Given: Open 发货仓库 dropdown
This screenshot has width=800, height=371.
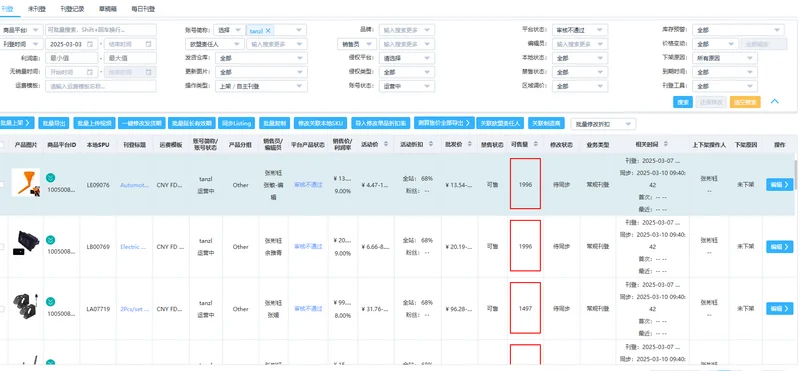Looking at the screenshot, I should pos(261,58).
